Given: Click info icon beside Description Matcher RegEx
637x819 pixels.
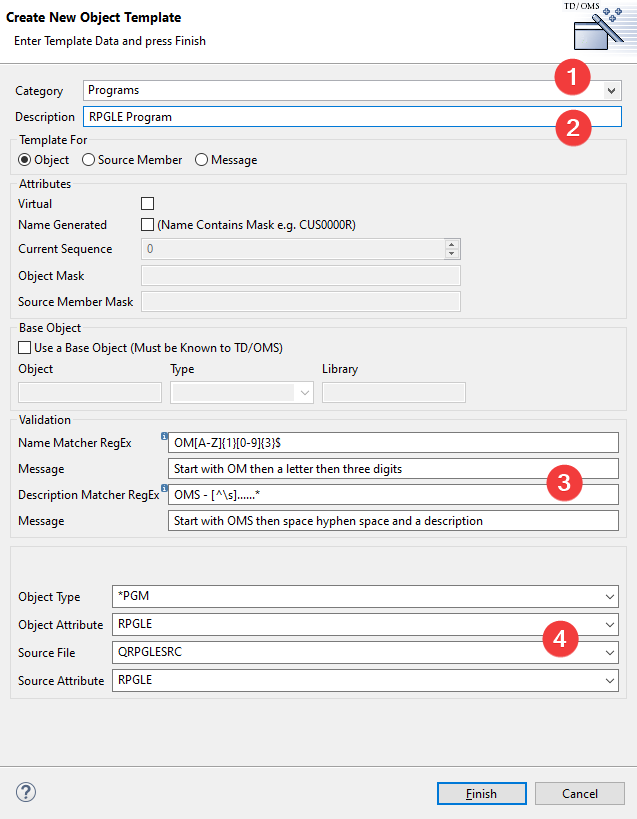Looking at the screenshot, I should point(163,489).
